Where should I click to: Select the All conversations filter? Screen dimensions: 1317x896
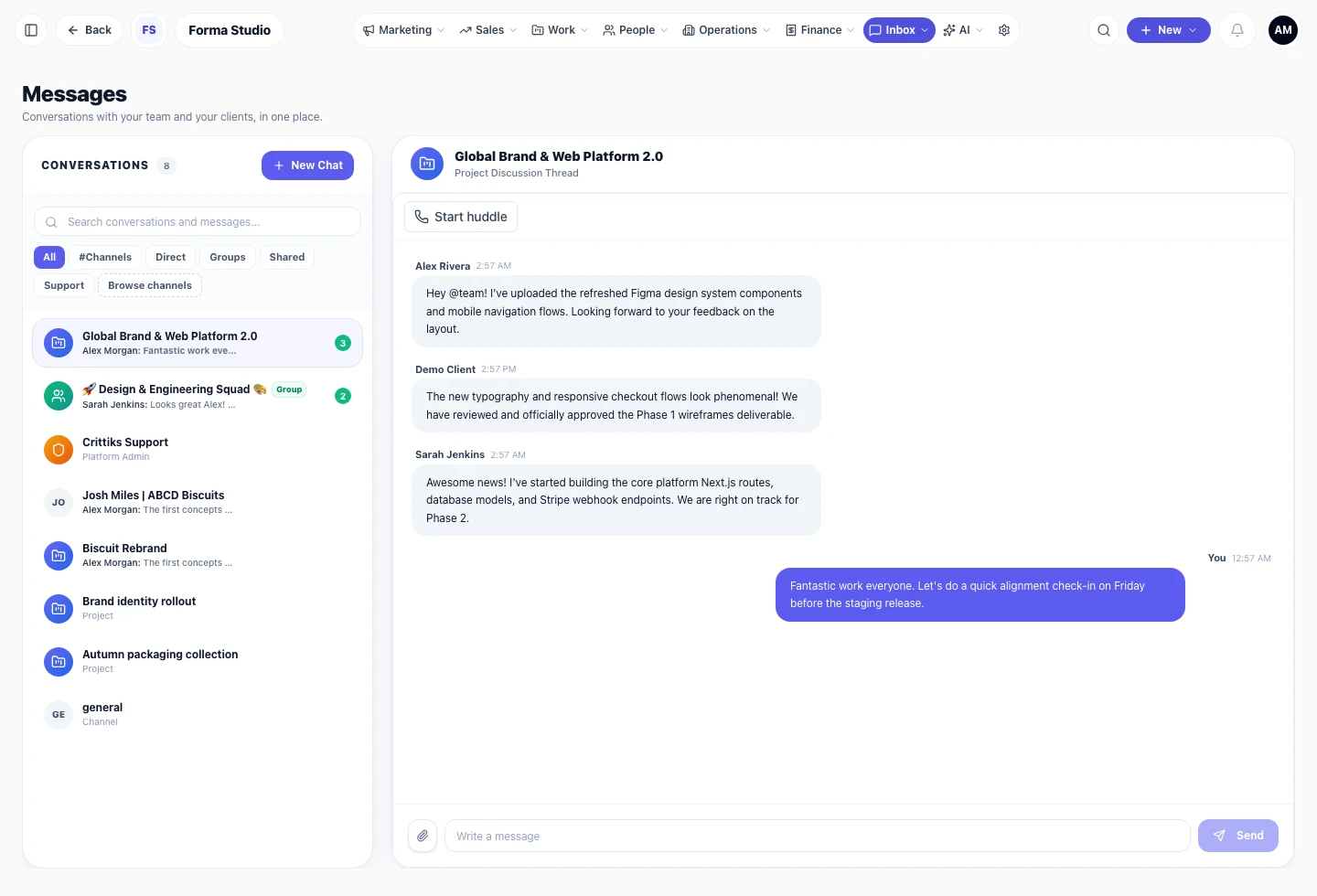[49, 258]
